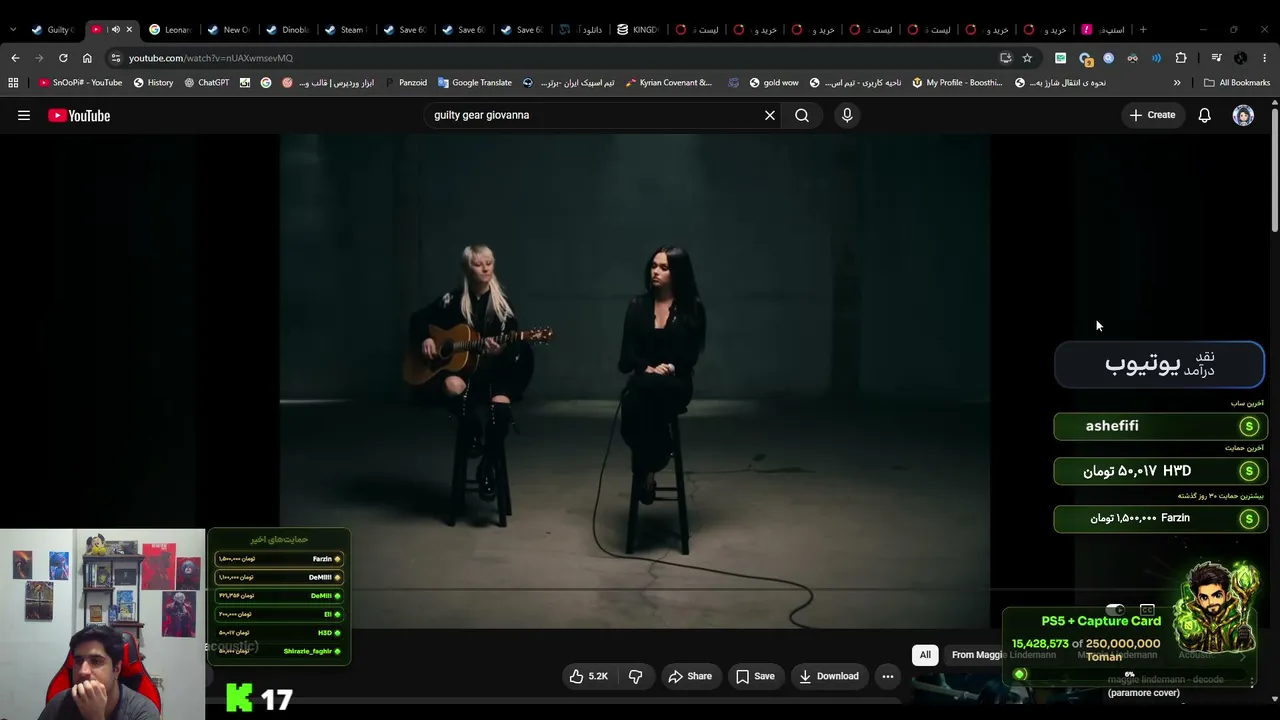Open the Chrome media control icon
The height and width of the screenshot is (720, 1280).
point(1216,58)
